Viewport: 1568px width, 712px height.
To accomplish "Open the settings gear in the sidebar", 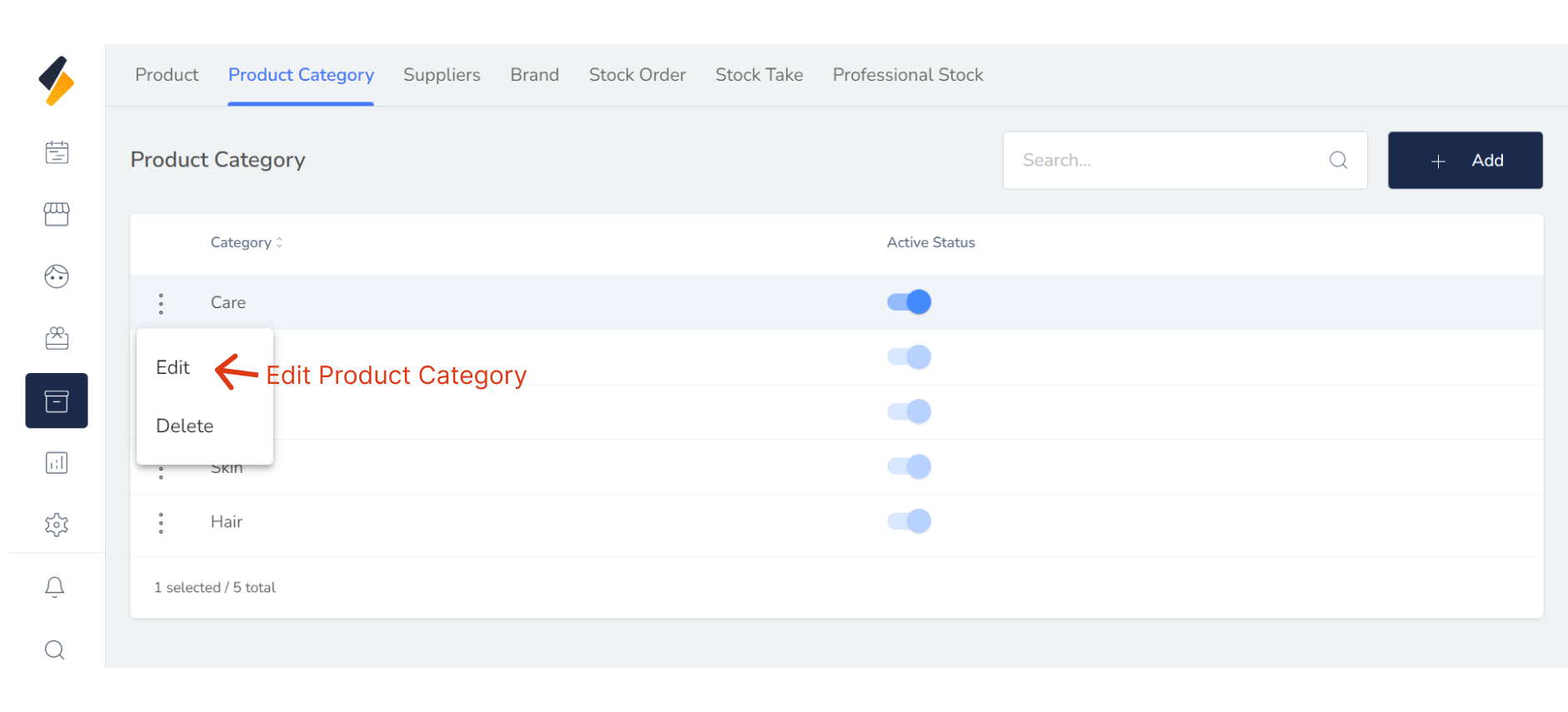I will click(x=57, y=525).
